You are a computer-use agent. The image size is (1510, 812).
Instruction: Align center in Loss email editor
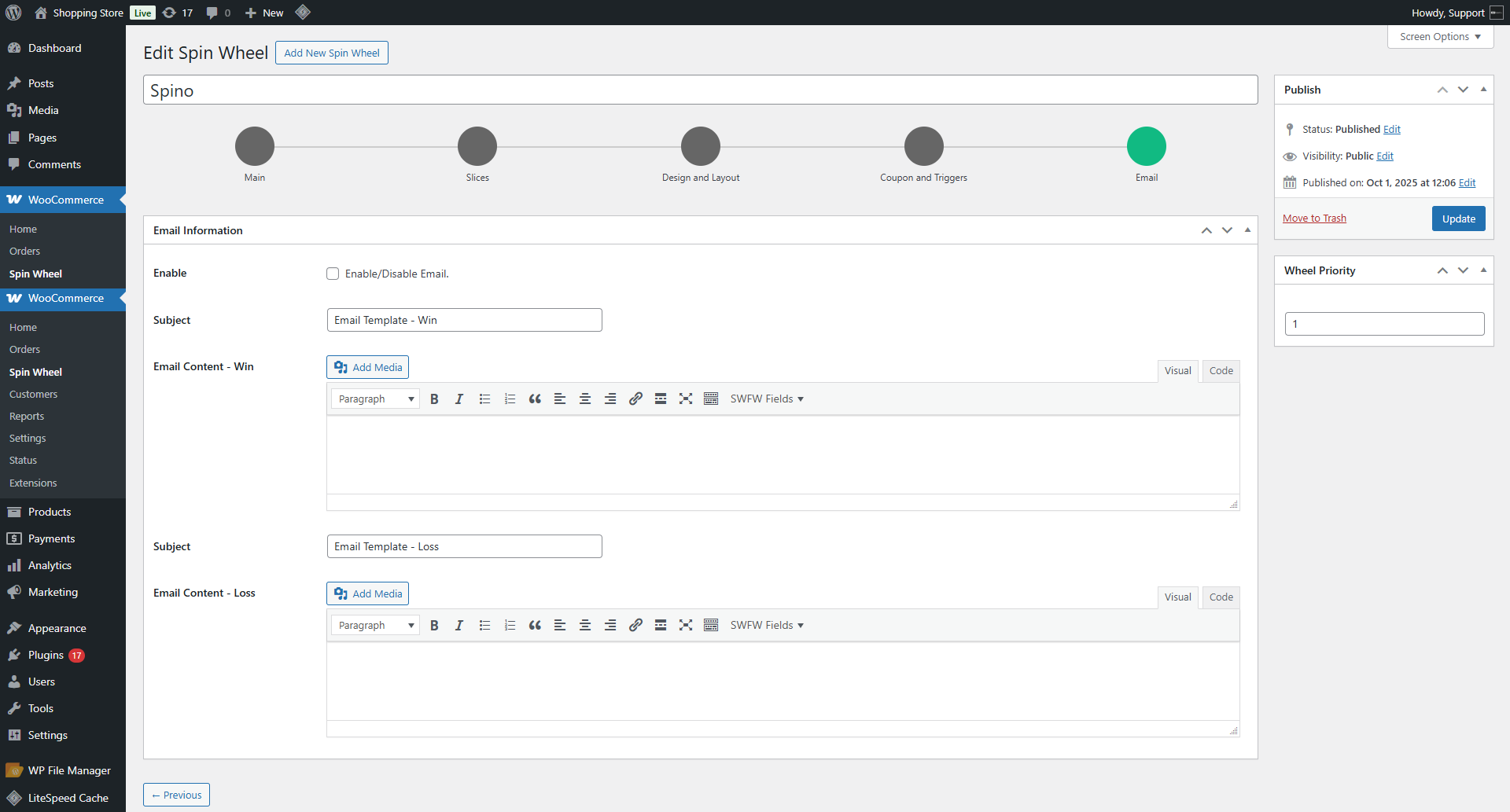coord(585,626)
